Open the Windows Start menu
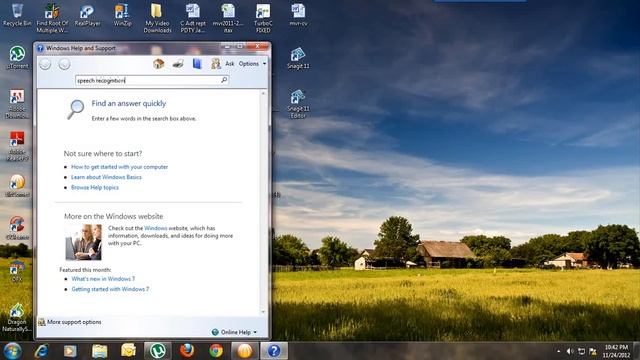The width and height of the screenshot is (640, 360). [13, 351]
